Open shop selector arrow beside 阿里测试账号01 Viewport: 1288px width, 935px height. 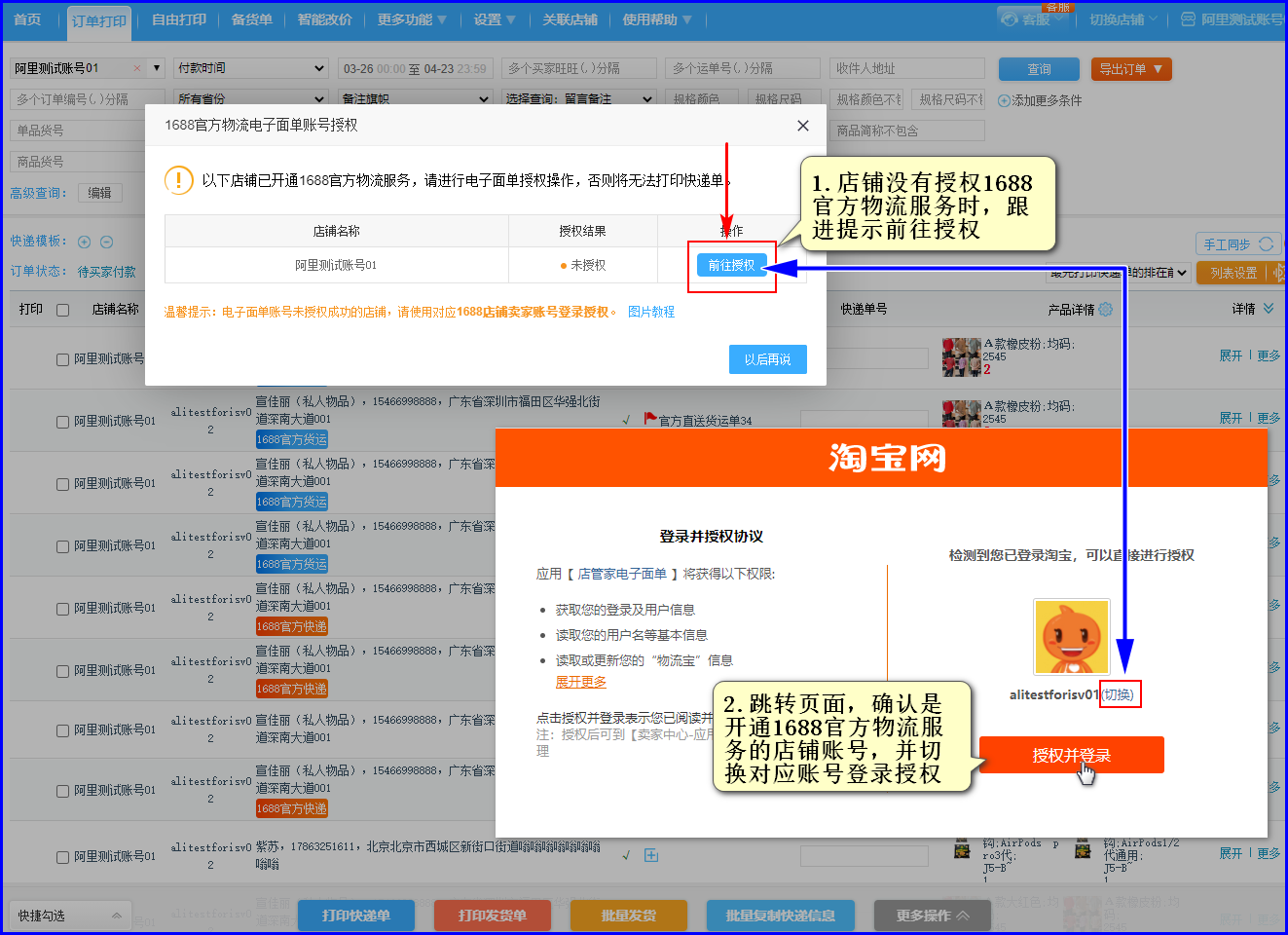pos(157,68)
